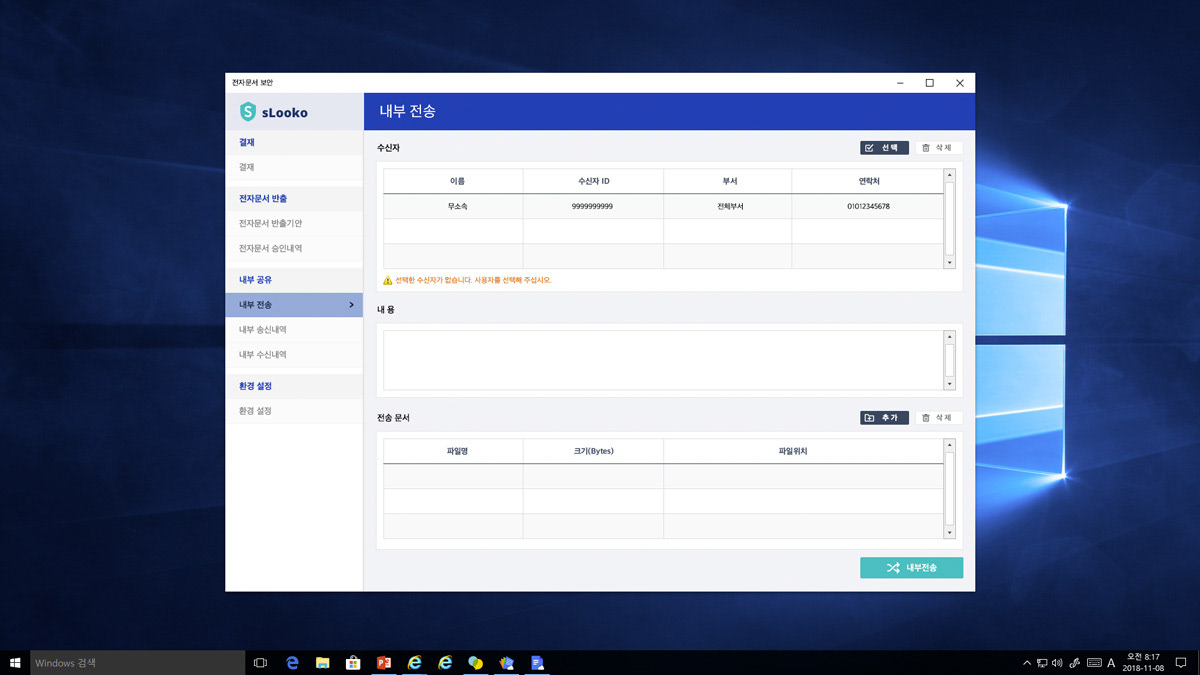
Task: Select the 01012345678 contact cell
Action: 868,206
